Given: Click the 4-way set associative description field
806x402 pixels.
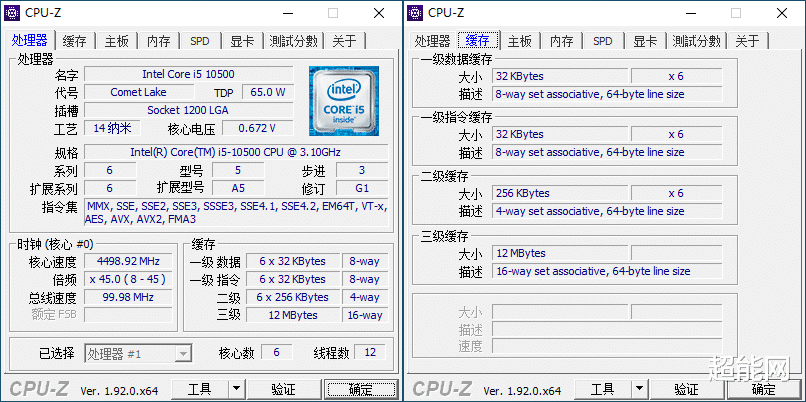Looking at the screenshot, I should click(x=607, y=211).
